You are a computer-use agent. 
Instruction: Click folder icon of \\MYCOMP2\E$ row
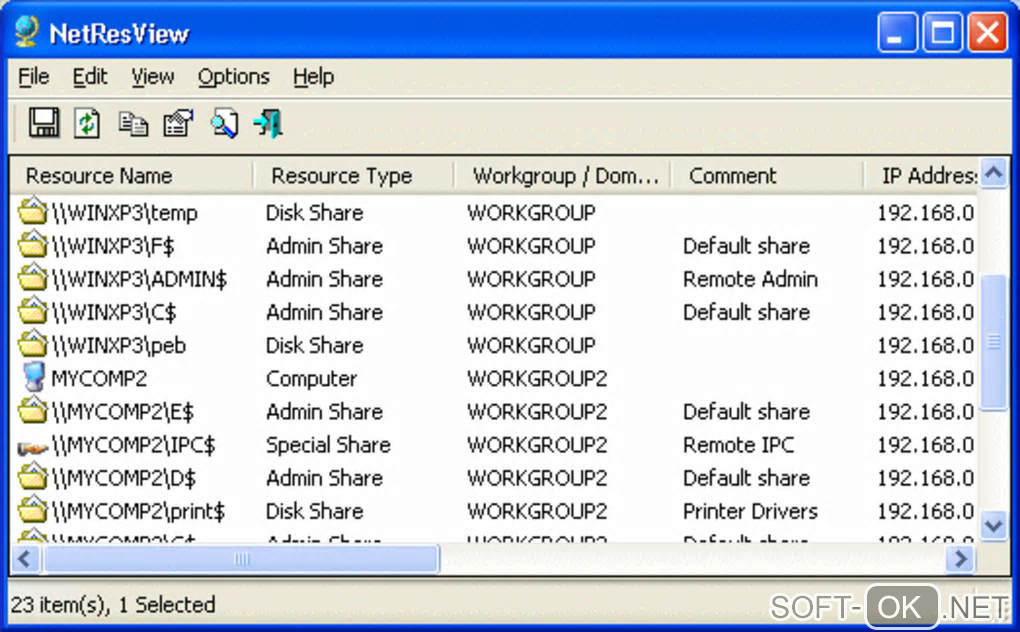(x=33, y=410)
